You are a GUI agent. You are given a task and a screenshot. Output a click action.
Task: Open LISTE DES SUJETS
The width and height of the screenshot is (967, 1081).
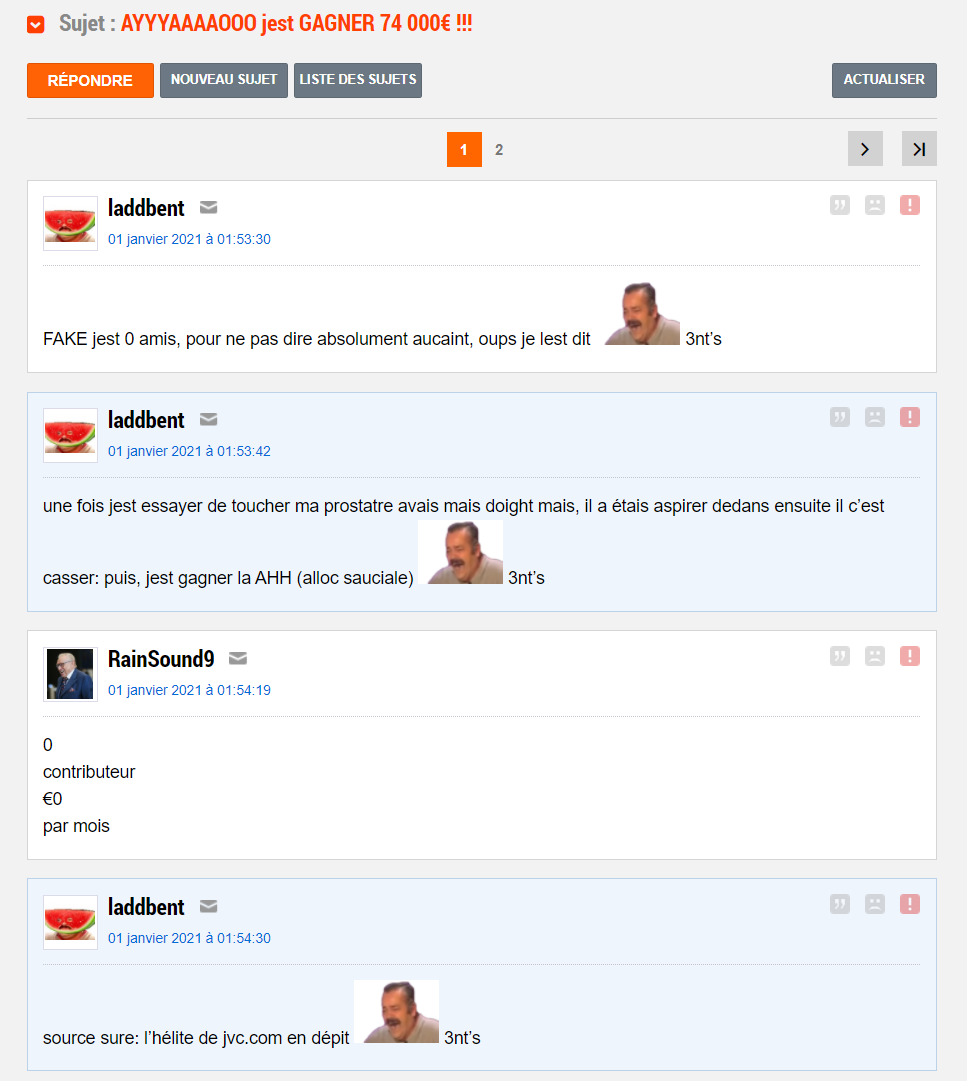tap(358, 80)
